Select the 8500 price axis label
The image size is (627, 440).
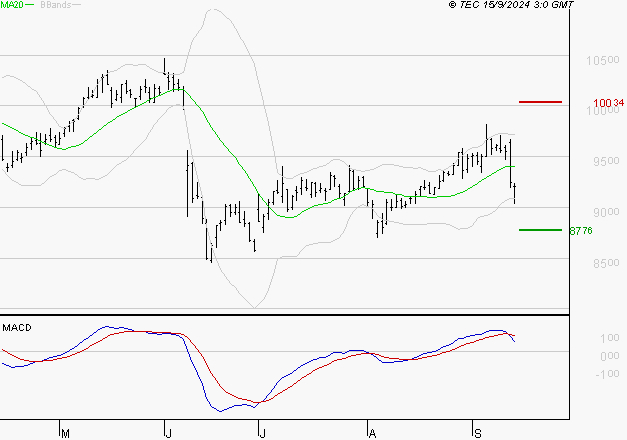(x=606, y=263)
